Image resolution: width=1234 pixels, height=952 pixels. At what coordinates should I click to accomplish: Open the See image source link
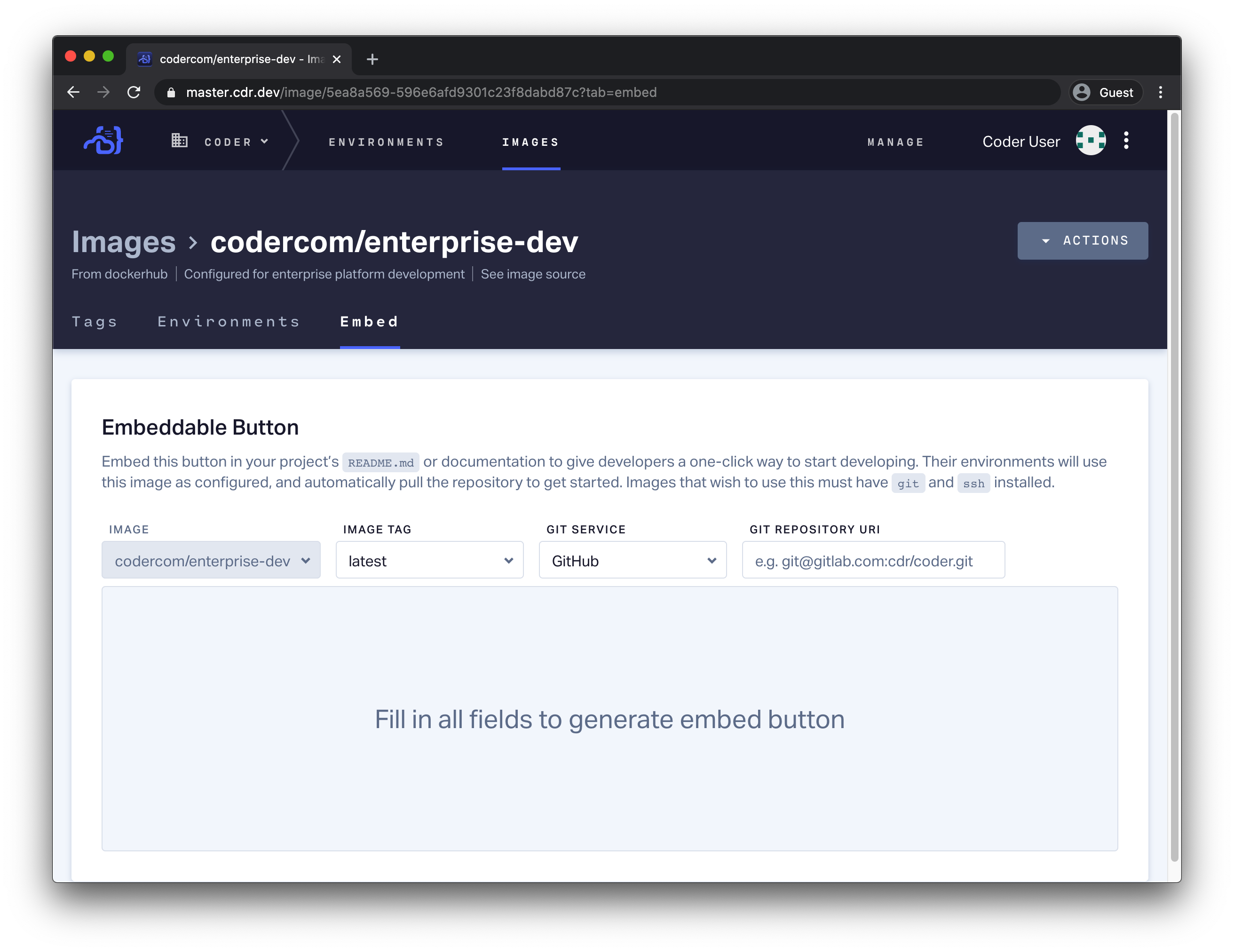[532, 274]
